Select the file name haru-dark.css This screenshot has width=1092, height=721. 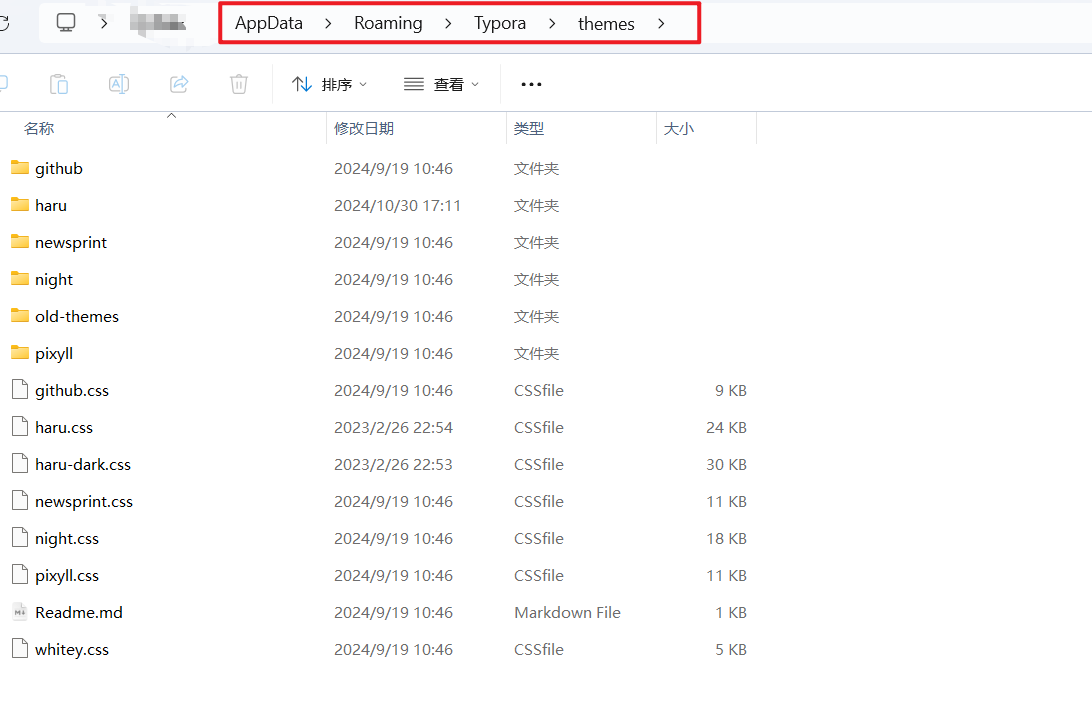(83, 464)
